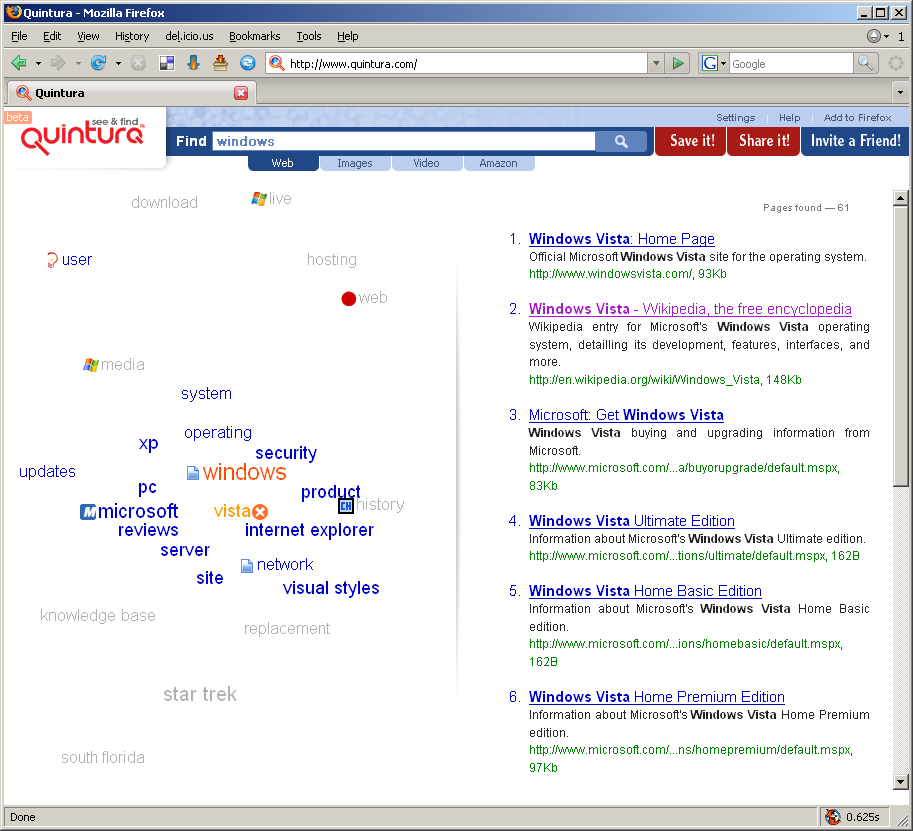Click the status bar Fasterfox timer icon
This screenshot has height=831, width=913.
[833, 817]
